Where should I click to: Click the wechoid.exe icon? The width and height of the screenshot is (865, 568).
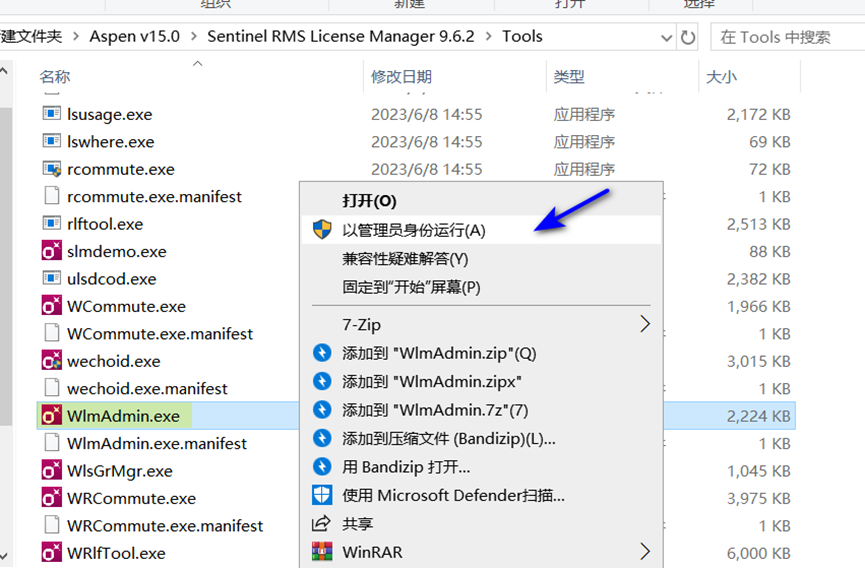tap(52, 361)
